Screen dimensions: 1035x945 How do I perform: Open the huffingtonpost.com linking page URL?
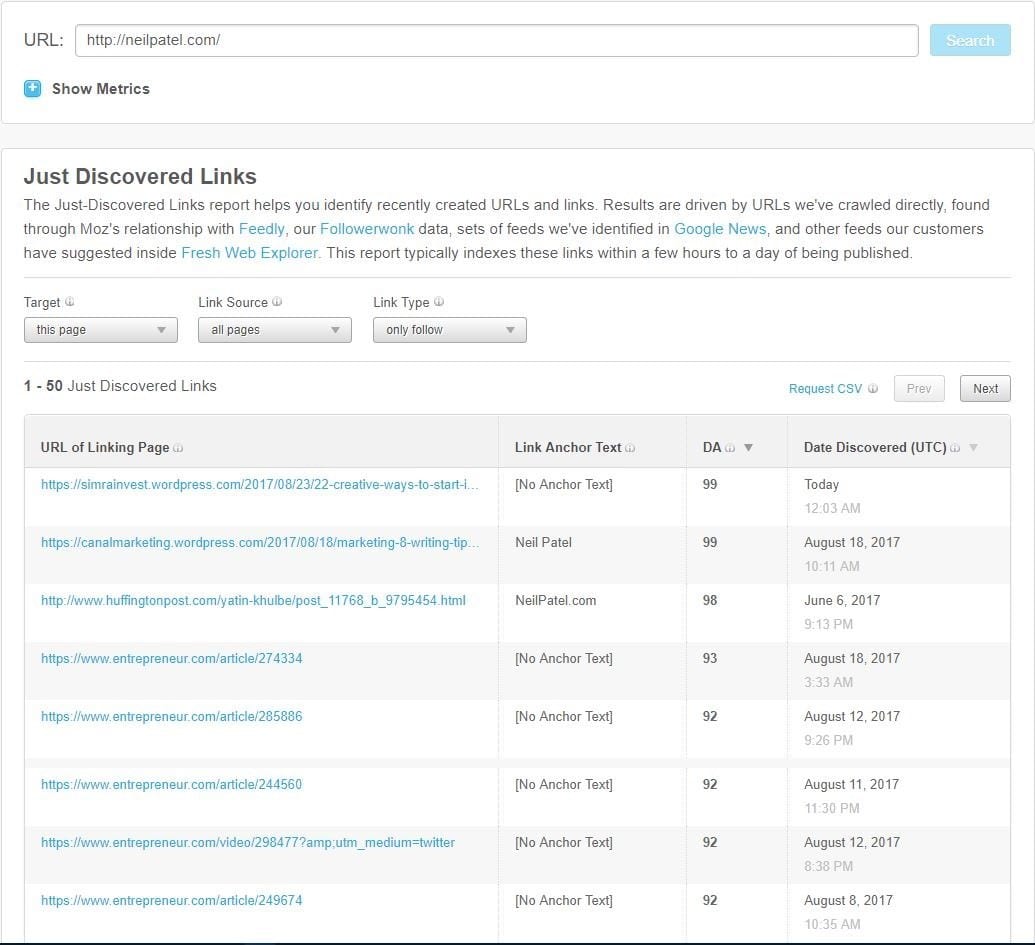(x=253, y=601)
